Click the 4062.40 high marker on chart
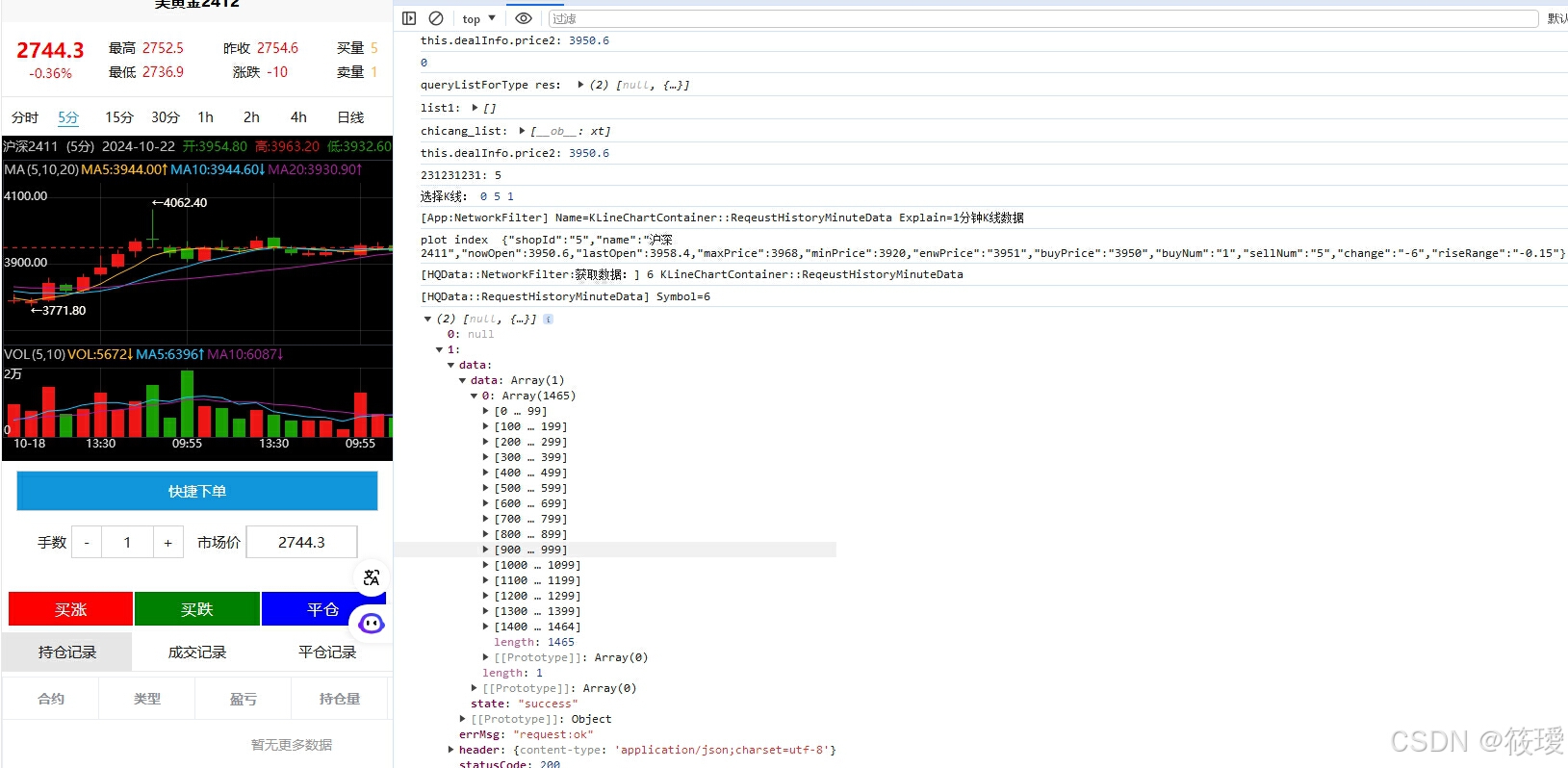The width and height of the screenshot is (1568, 768). (x=179, y=203)
